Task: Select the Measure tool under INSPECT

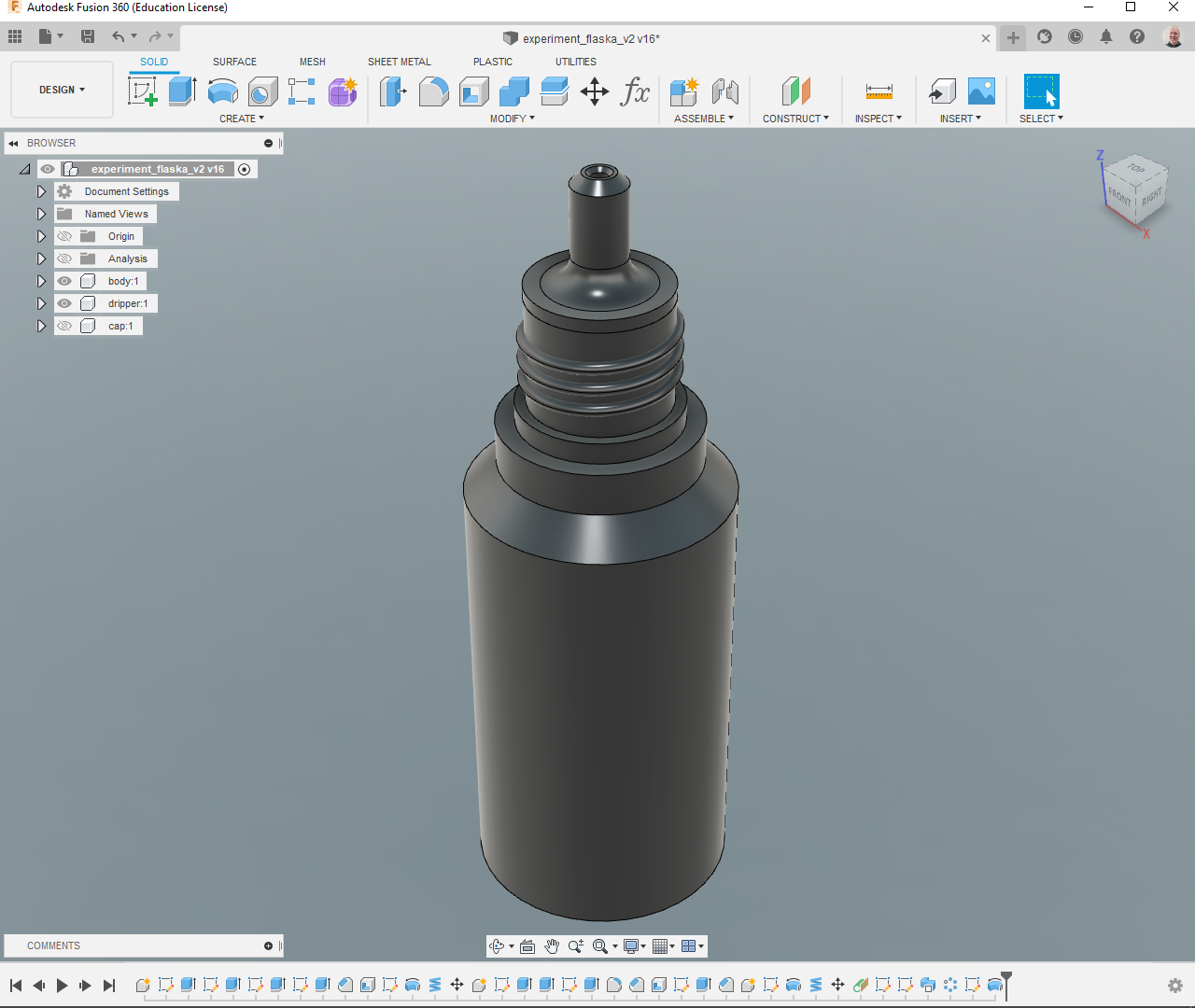Action: tap(878, 91)
